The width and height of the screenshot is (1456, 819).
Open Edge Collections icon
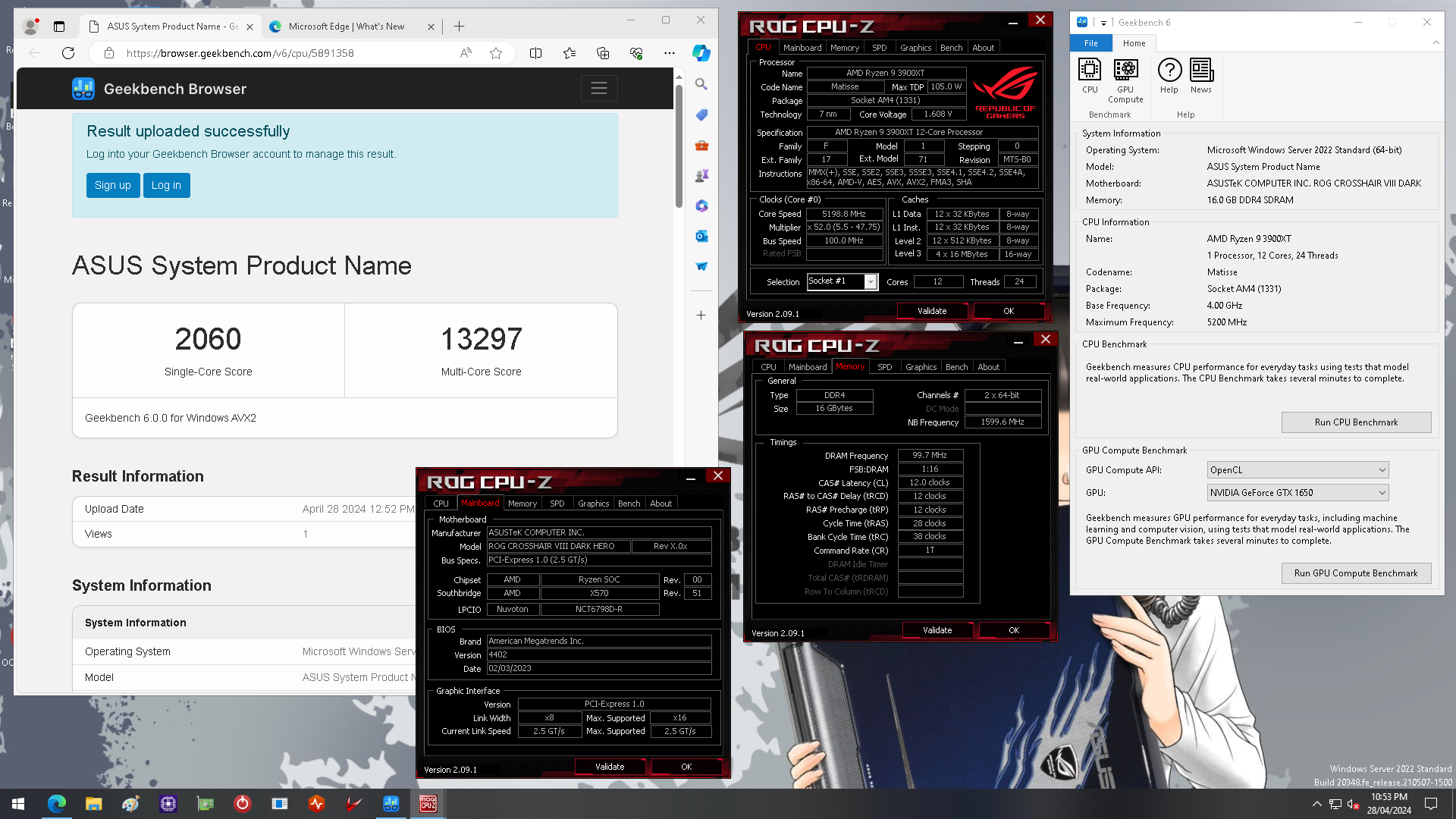click(603, 53)
